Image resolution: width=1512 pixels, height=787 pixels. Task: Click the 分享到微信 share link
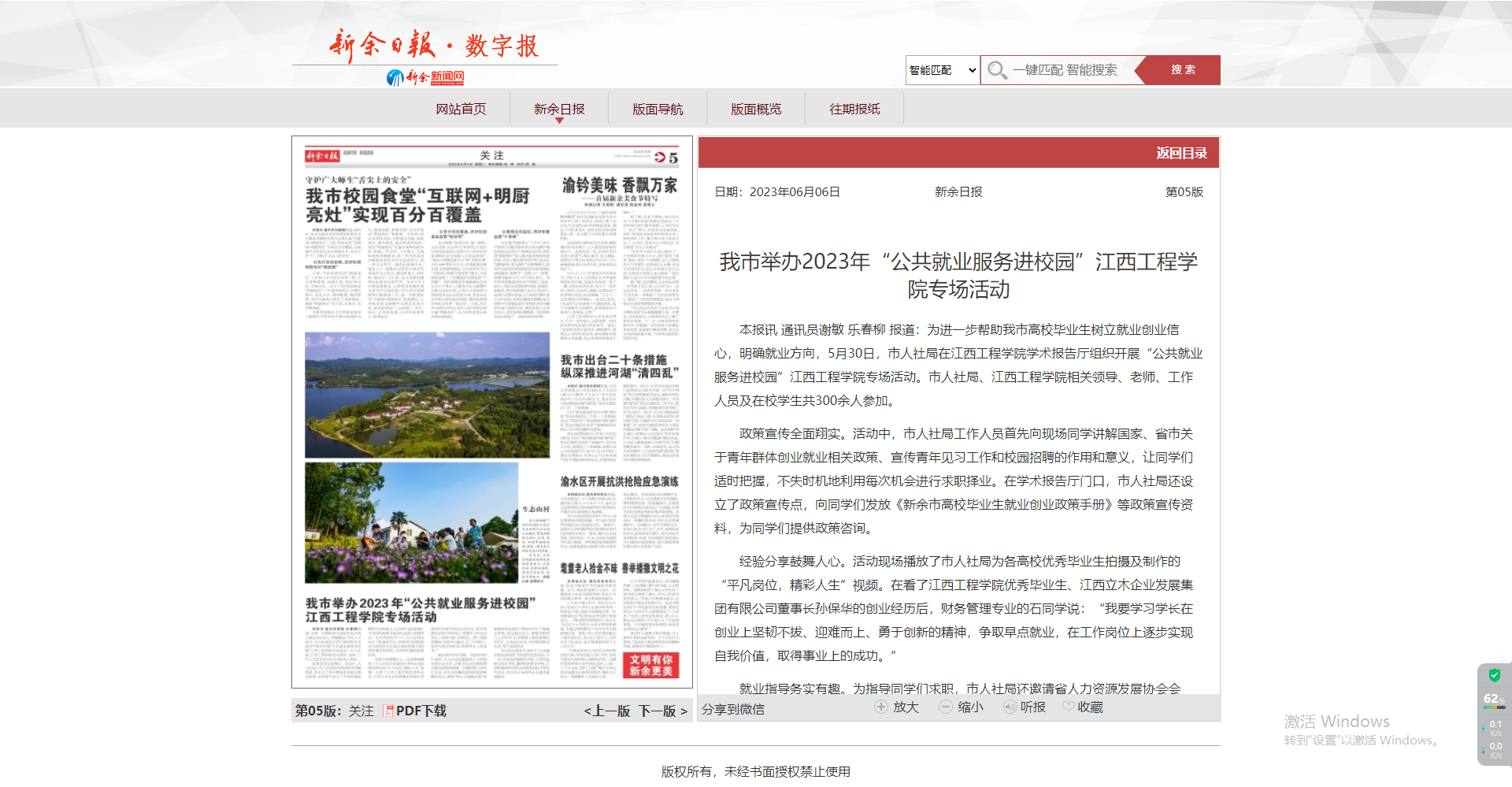[x=733, y=709]
